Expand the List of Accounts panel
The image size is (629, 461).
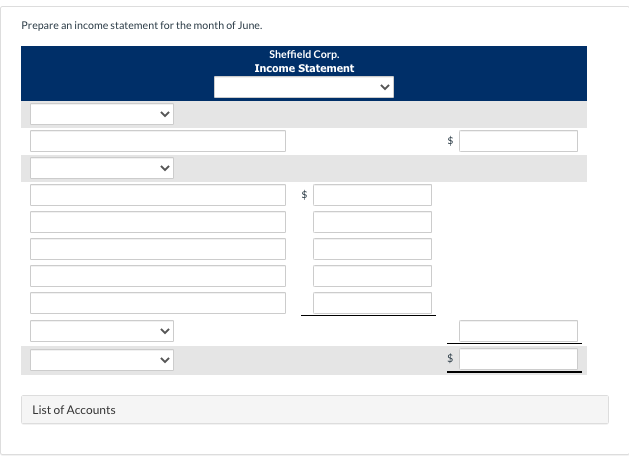pos(315,410)
